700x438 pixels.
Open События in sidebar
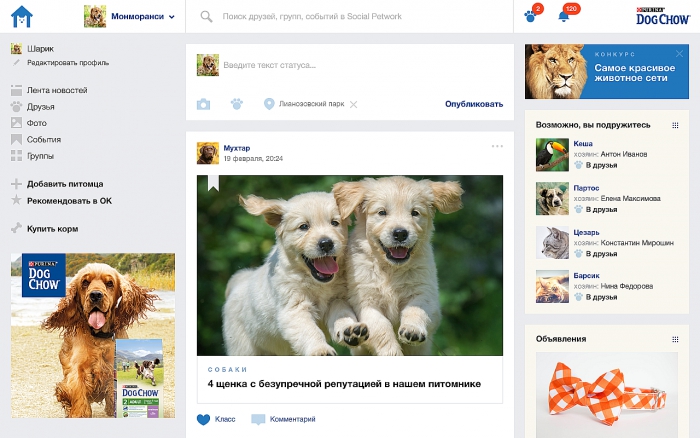[x=44, y=140]
